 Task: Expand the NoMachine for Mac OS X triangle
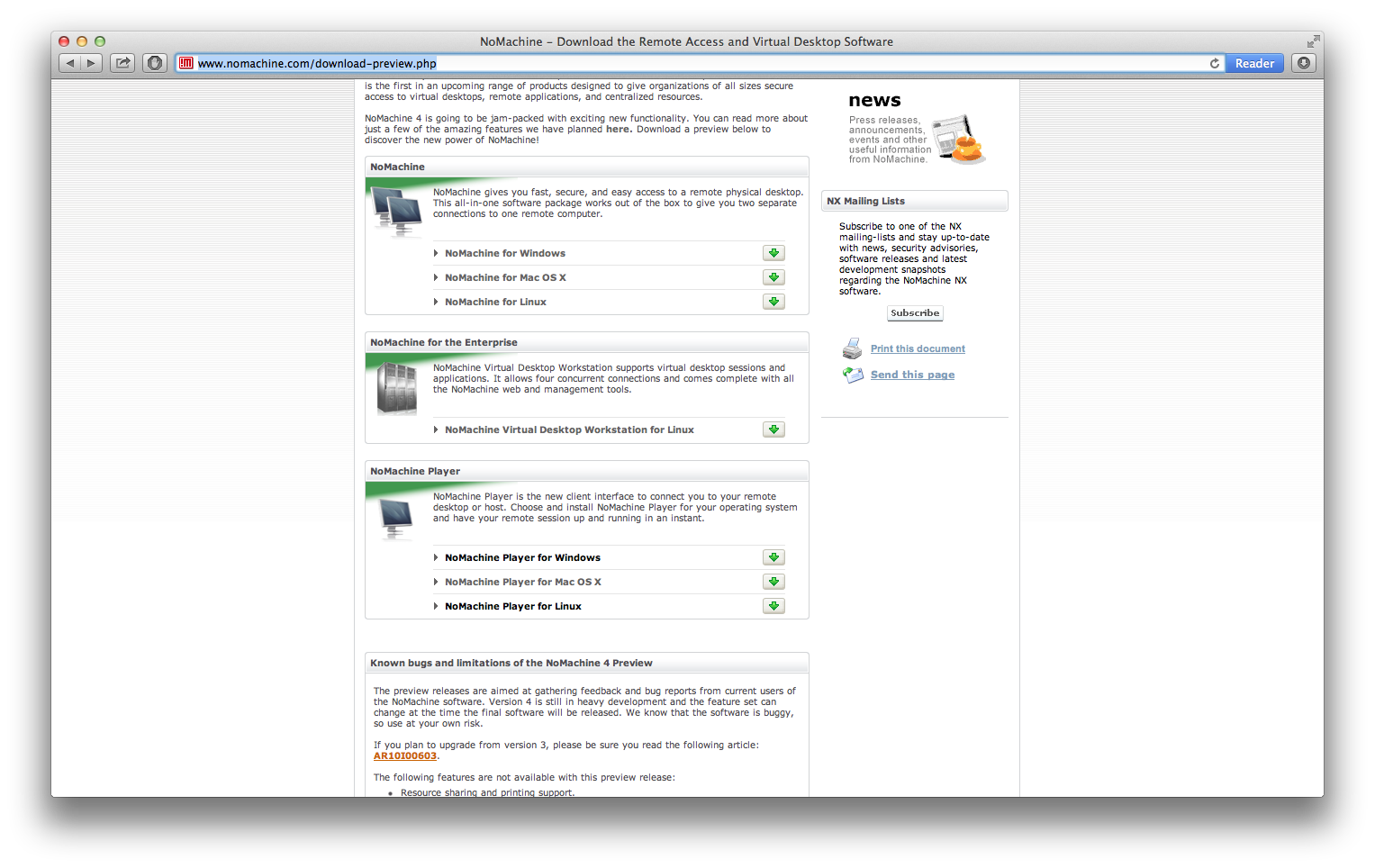coord(436,277)
